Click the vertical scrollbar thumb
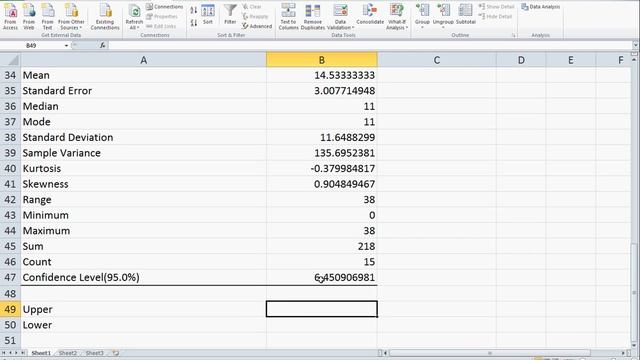 pyautogui.click(x=635, y=293)
